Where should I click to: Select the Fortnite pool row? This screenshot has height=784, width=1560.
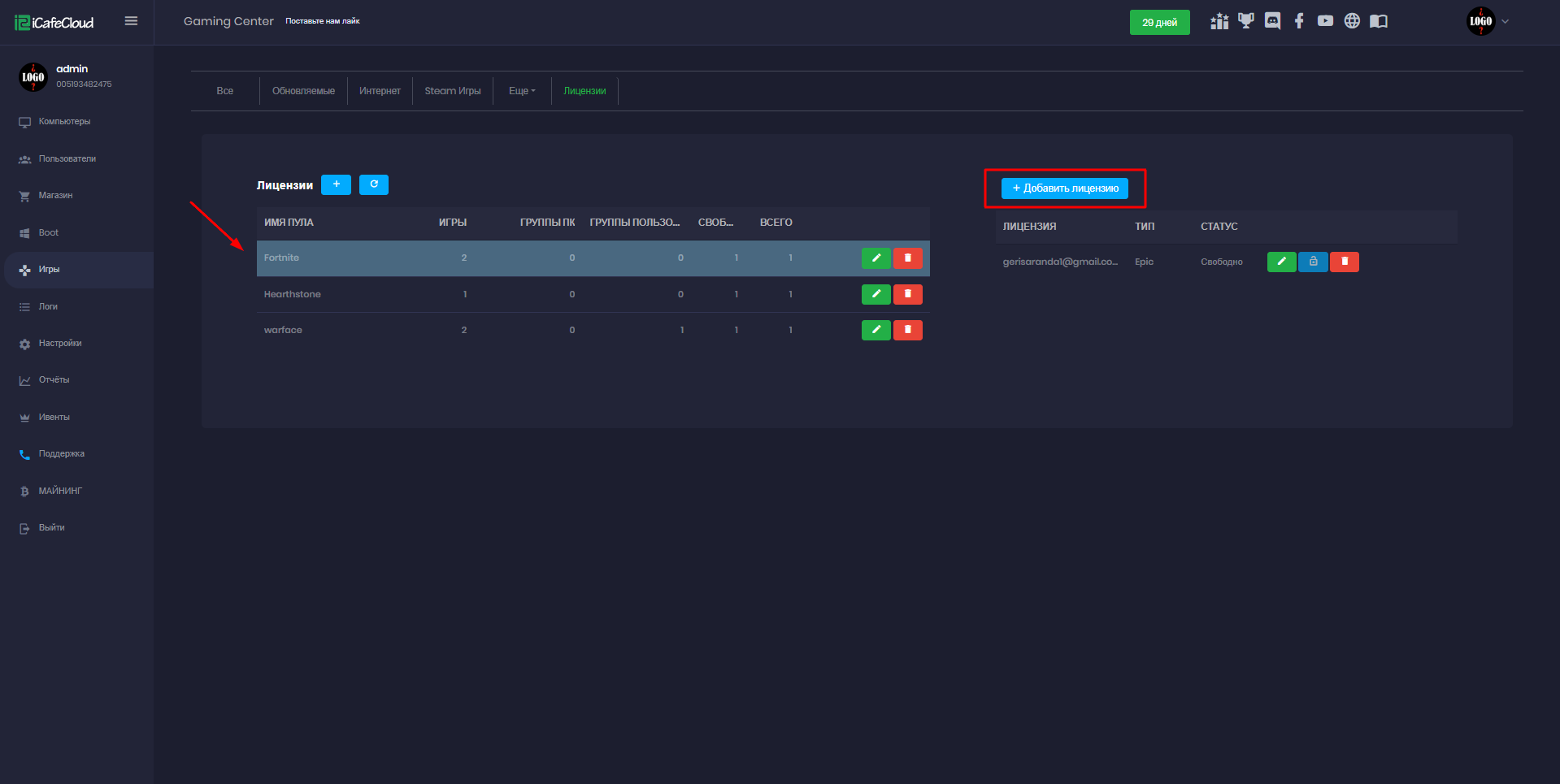tap(593, 258)
